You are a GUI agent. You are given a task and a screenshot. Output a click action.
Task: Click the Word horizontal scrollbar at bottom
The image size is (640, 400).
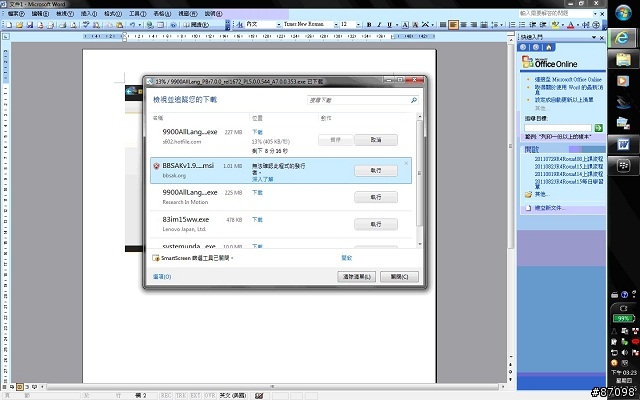pyautogui.click(x=271, y=386)
